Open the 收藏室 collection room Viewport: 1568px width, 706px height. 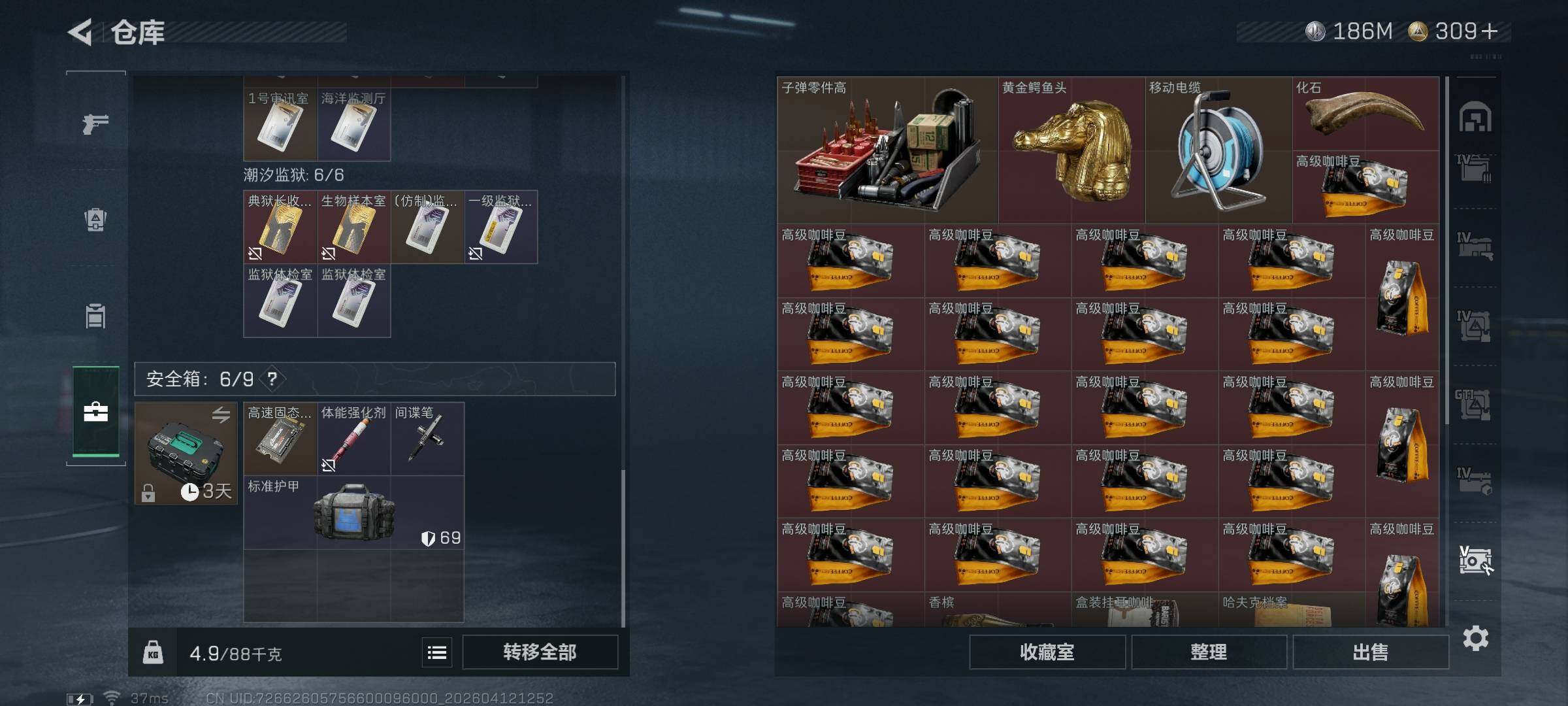[1047, 652]
